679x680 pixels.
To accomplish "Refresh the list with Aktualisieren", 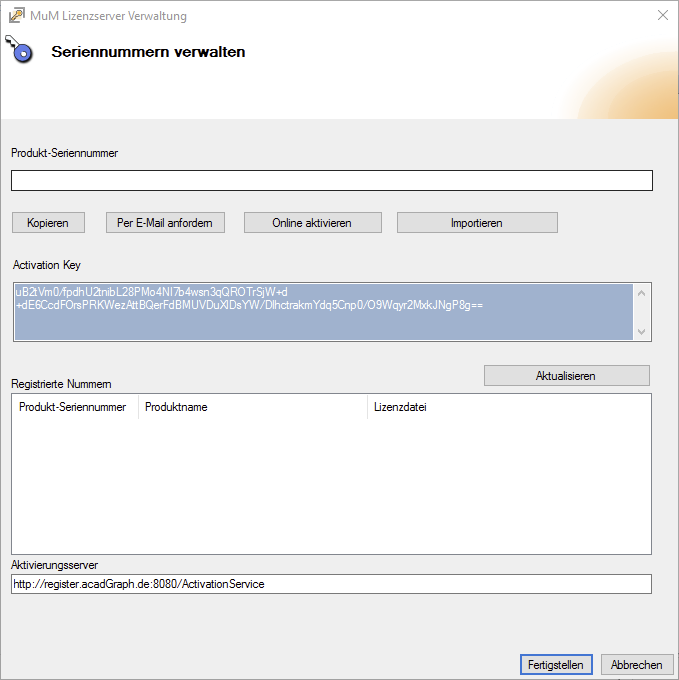I will pos(566,376).
